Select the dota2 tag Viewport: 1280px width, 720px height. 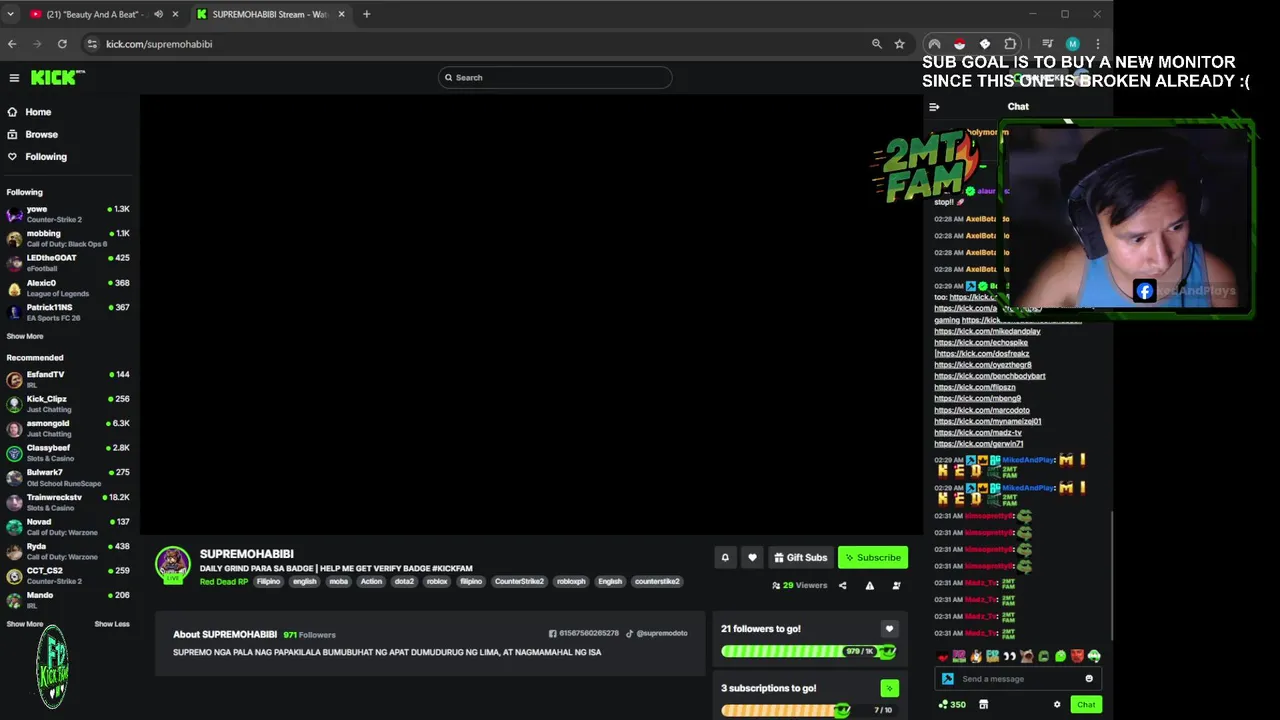404,581
